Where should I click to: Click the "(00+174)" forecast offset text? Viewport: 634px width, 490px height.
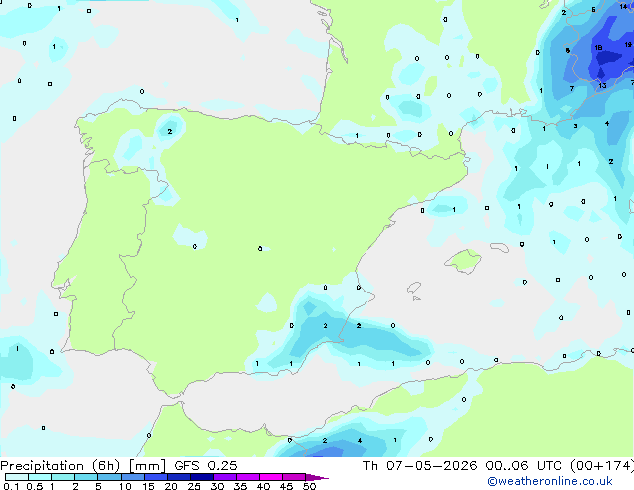tap(602, 466)
